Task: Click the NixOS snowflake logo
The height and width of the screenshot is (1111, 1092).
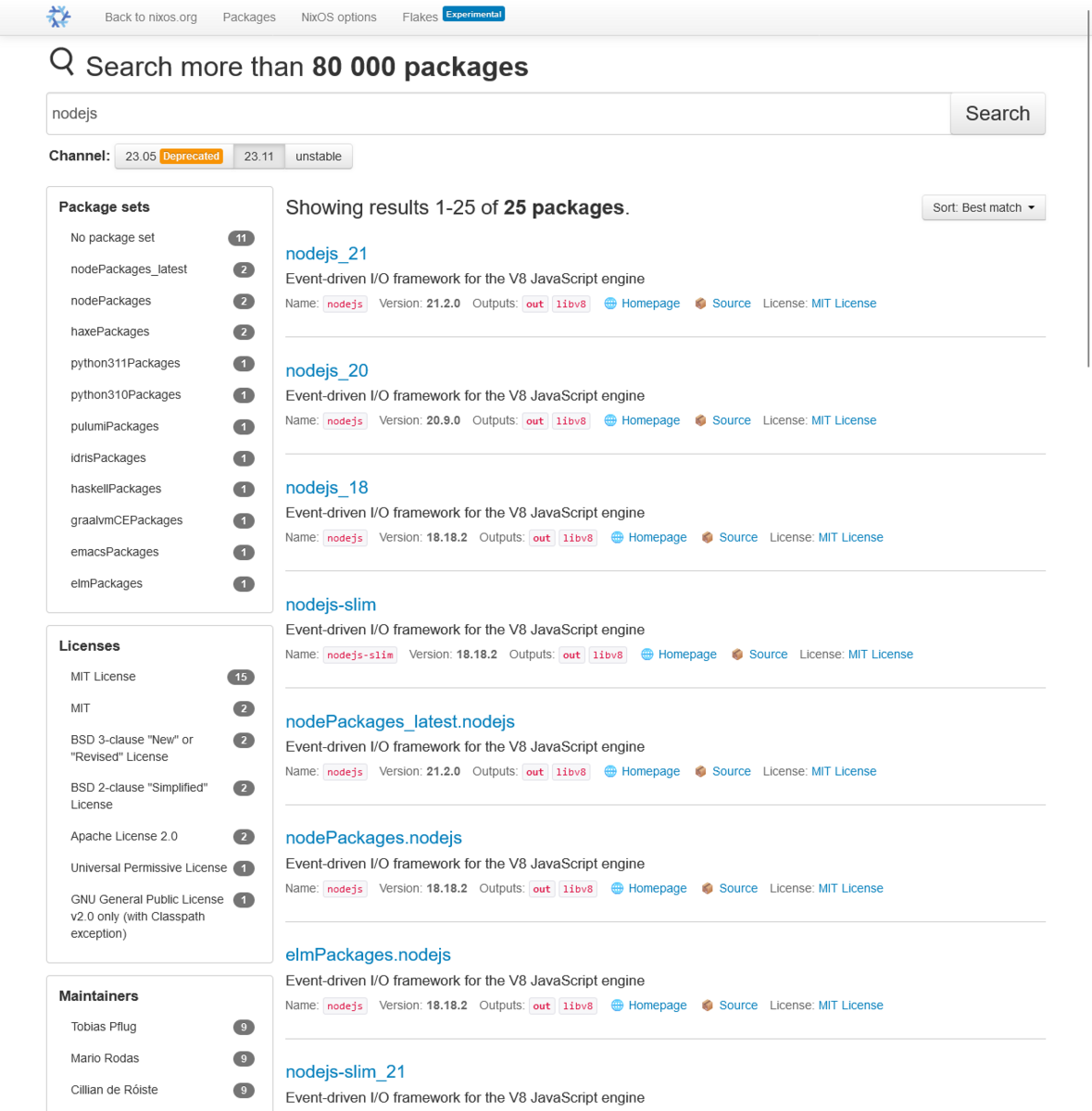Action: point(58,16)
